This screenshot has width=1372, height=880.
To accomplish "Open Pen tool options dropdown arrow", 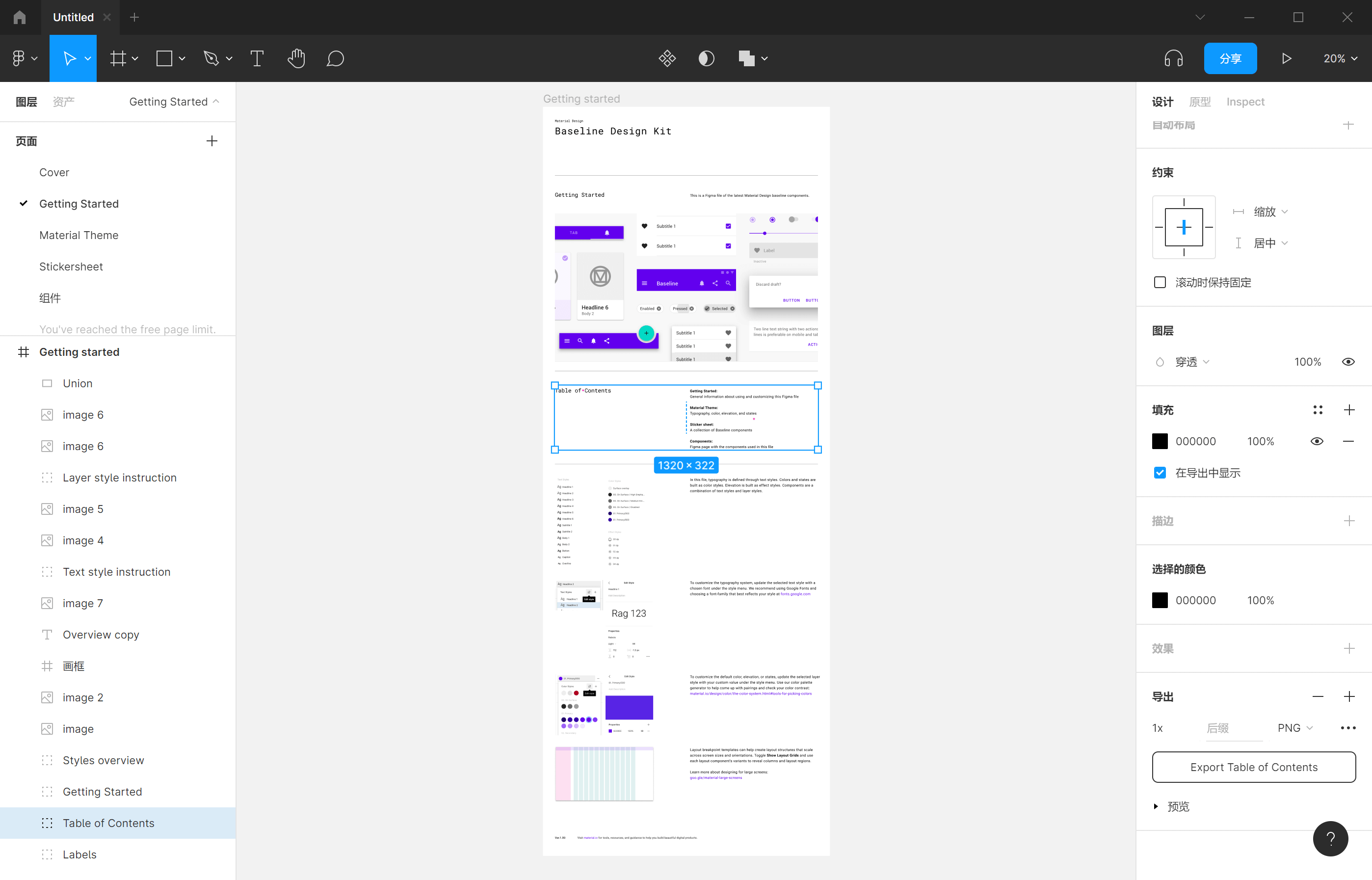I will click(229, 58).
